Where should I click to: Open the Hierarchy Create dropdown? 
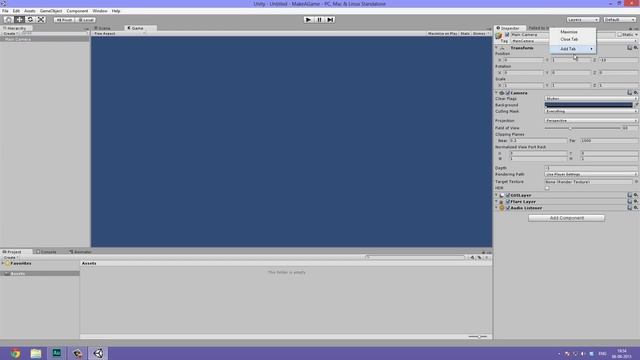(10, 33)
